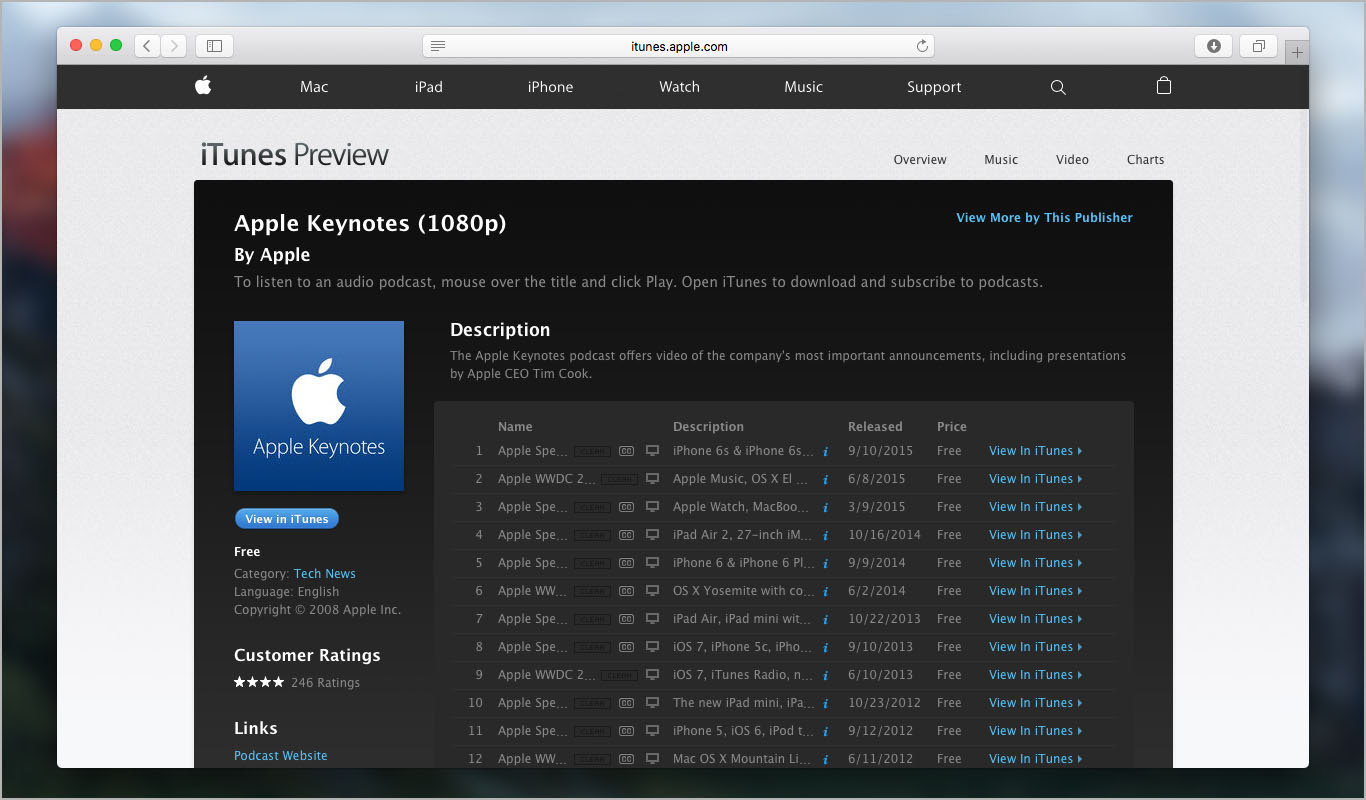This screenshot has height=800, width=1366.
Task: Click the four-star customer rating
Action: click(x=259, y=682)
